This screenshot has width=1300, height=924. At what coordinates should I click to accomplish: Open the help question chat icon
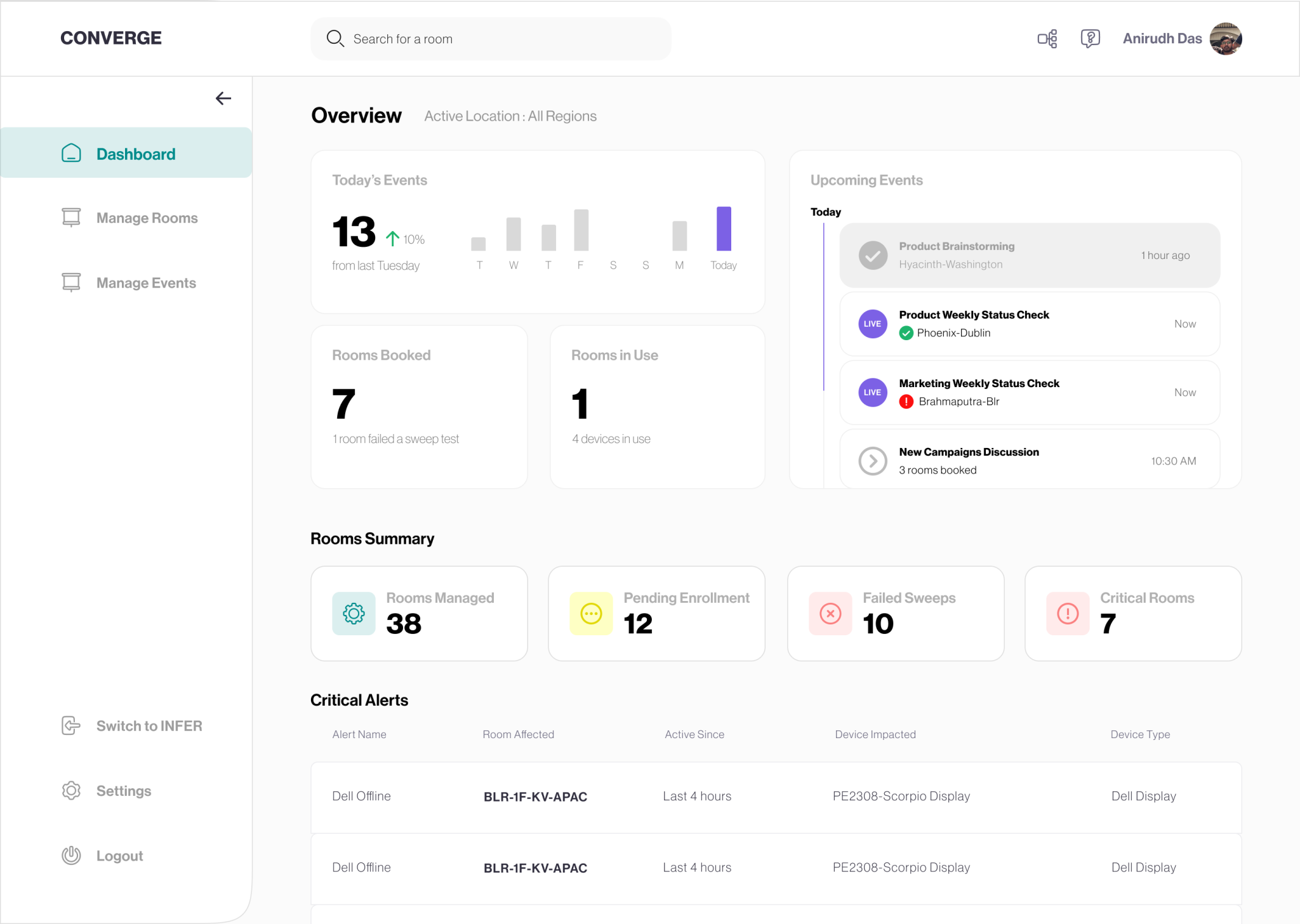pos(1090,39)
